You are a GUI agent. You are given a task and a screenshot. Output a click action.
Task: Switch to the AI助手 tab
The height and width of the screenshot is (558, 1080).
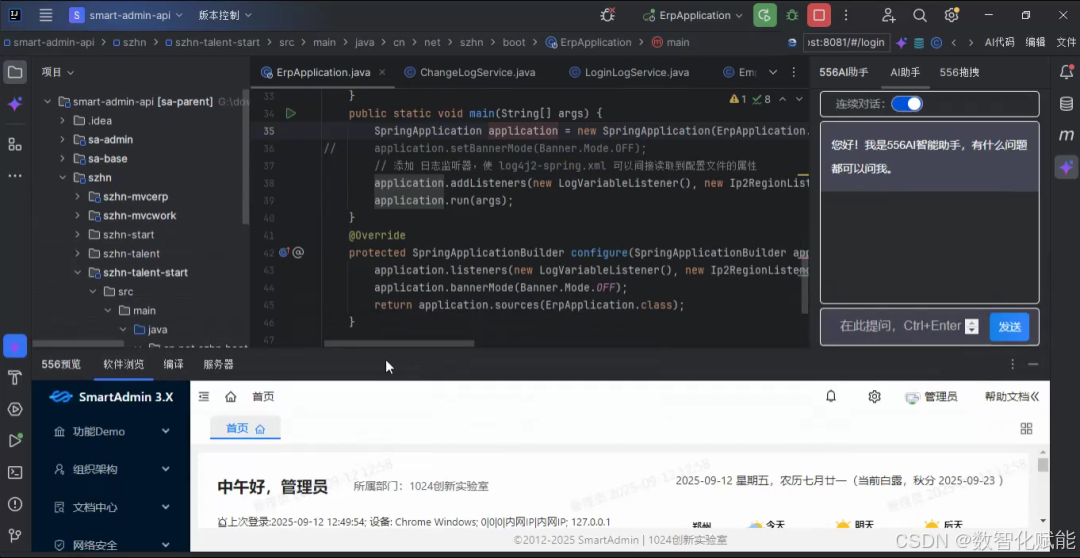click(904, 72)
